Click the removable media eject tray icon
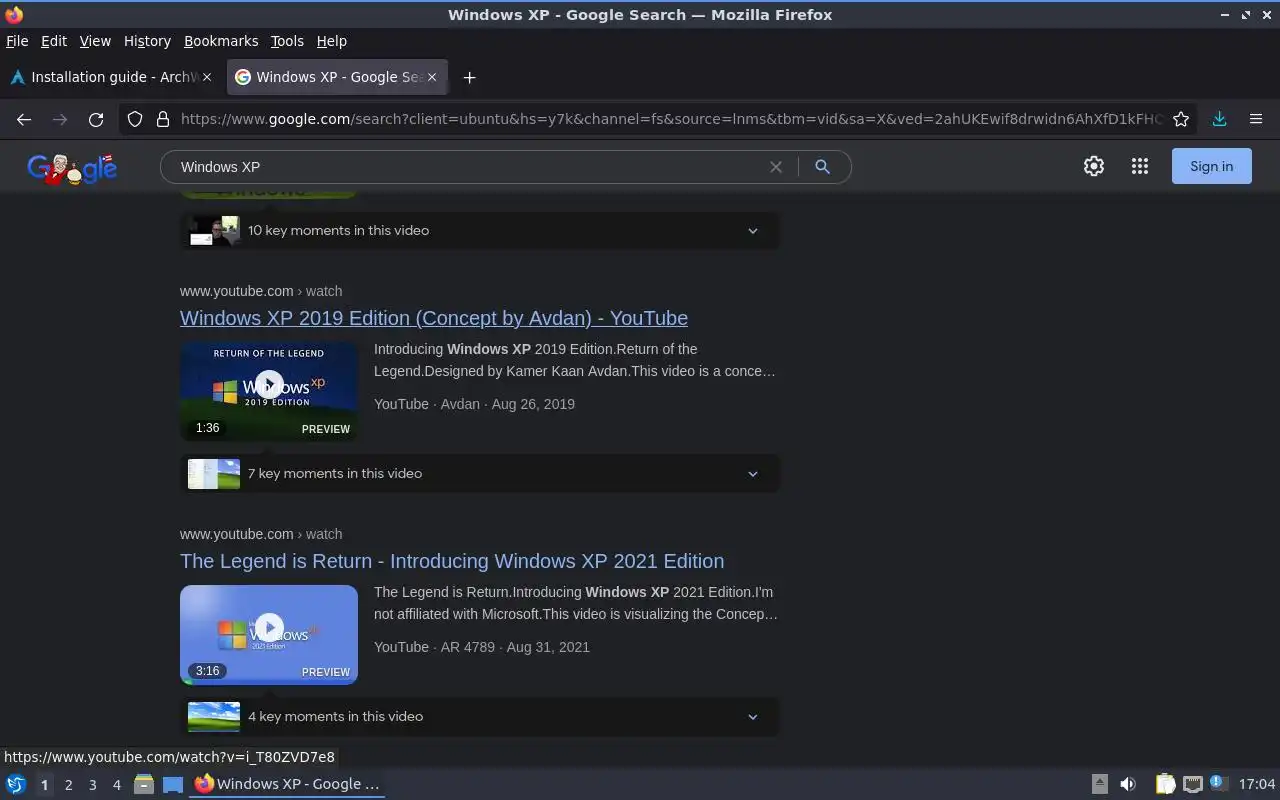1280x800 pixels. tap(1099, 784)
